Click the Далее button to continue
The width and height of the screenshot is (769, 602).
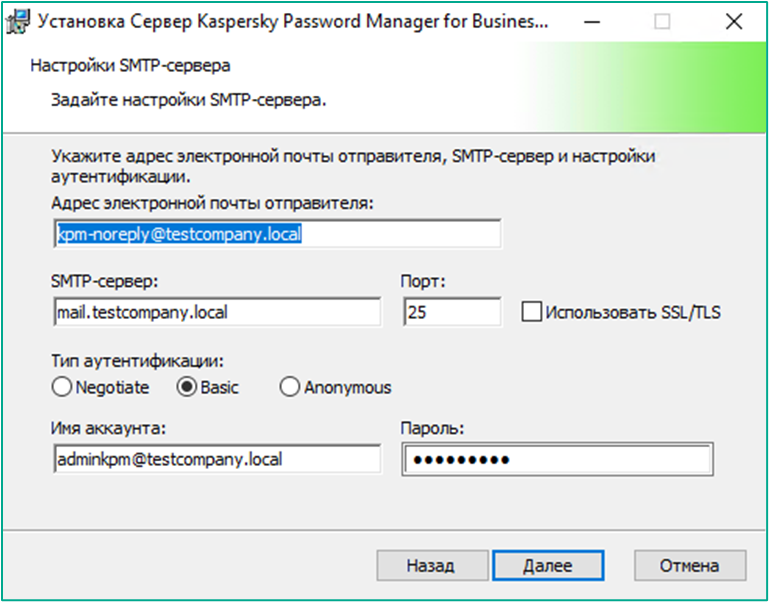pyautogui.click(x=548, y=566)
